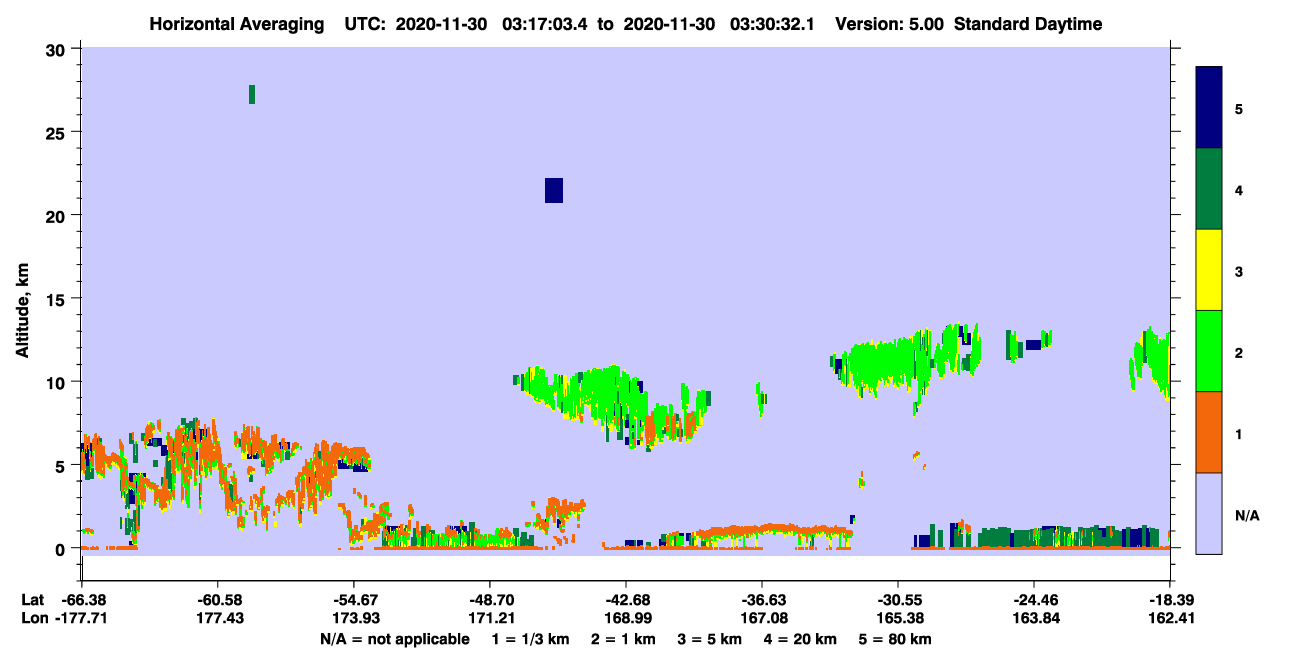The width and height of the screenshot is (1300, 667).
Task: Click the '3 = 5 km' legend entry
Action: coord(710,639)
